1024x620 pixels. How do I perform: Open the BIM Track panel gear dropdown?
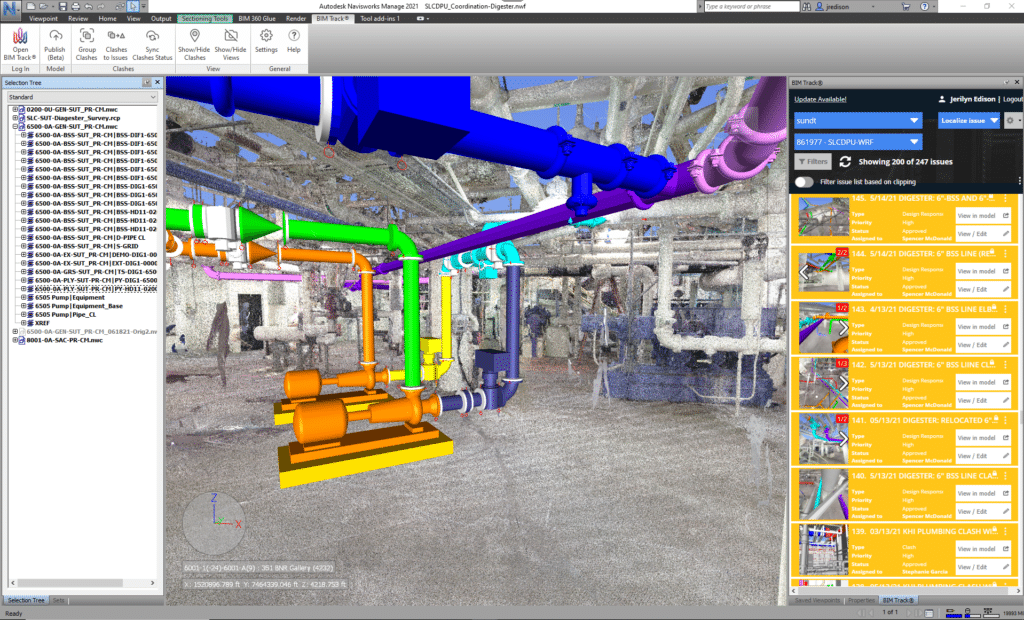pyautogui.click(x=1013, y=121)
